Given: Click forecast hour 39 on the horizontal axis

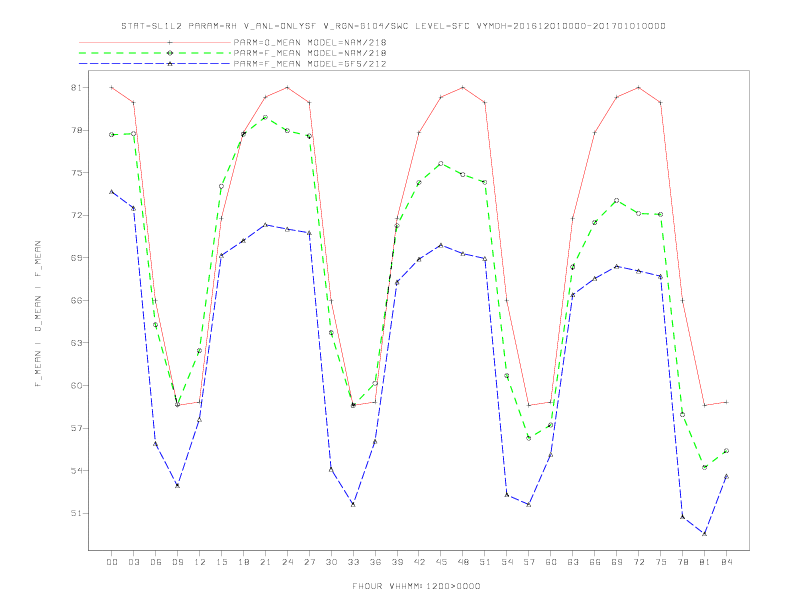Looking at the screenshot, I should click(397, 562).
